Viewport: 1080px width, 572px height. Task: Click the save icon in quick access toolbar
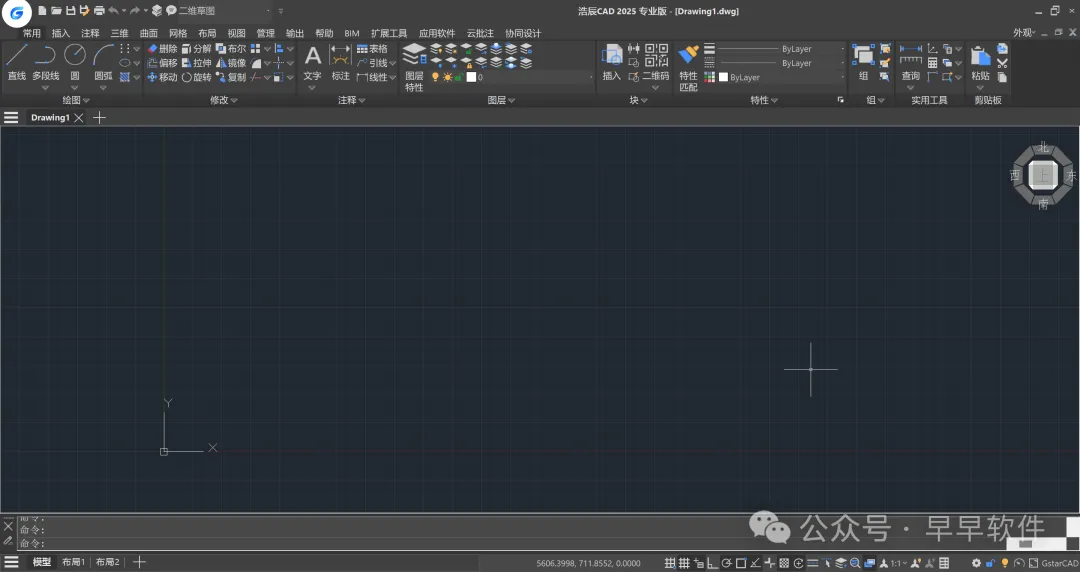point(70,10)
